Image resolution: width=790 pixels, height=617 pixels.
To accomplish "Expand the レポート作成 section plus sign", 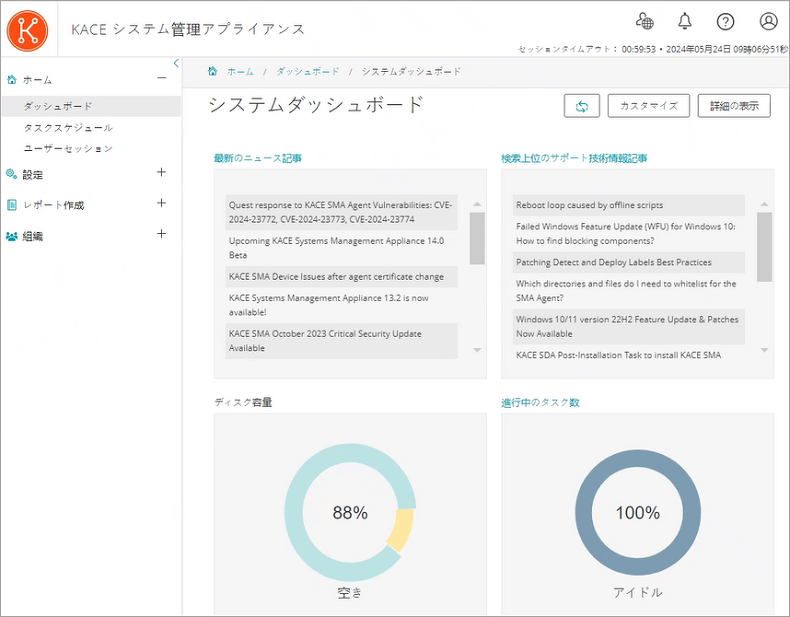I will pyautogui.click(x=161, y=203).
